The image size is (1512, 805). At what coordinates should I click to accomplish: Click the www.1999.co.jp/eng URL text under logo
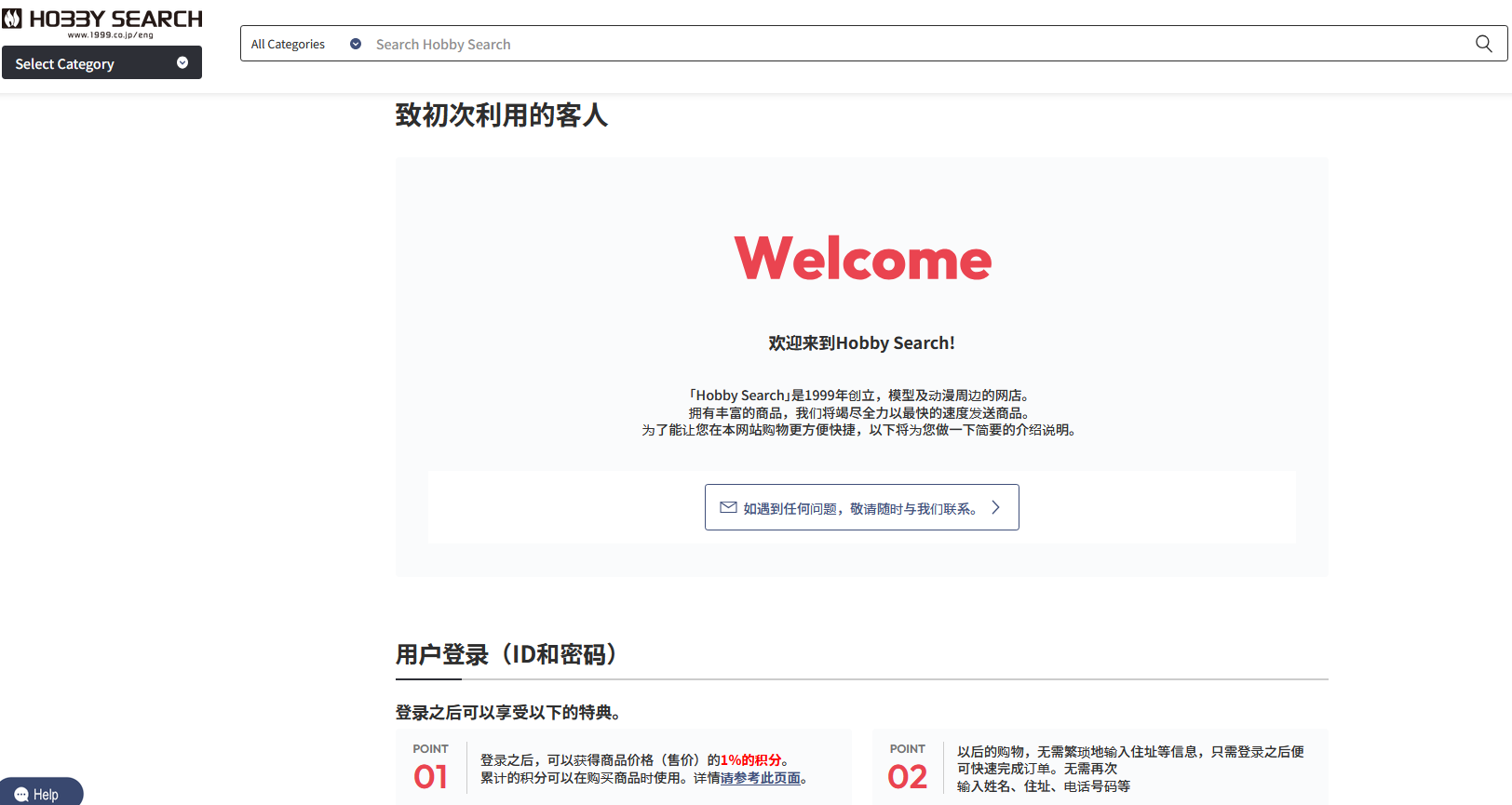click(110, 35)
